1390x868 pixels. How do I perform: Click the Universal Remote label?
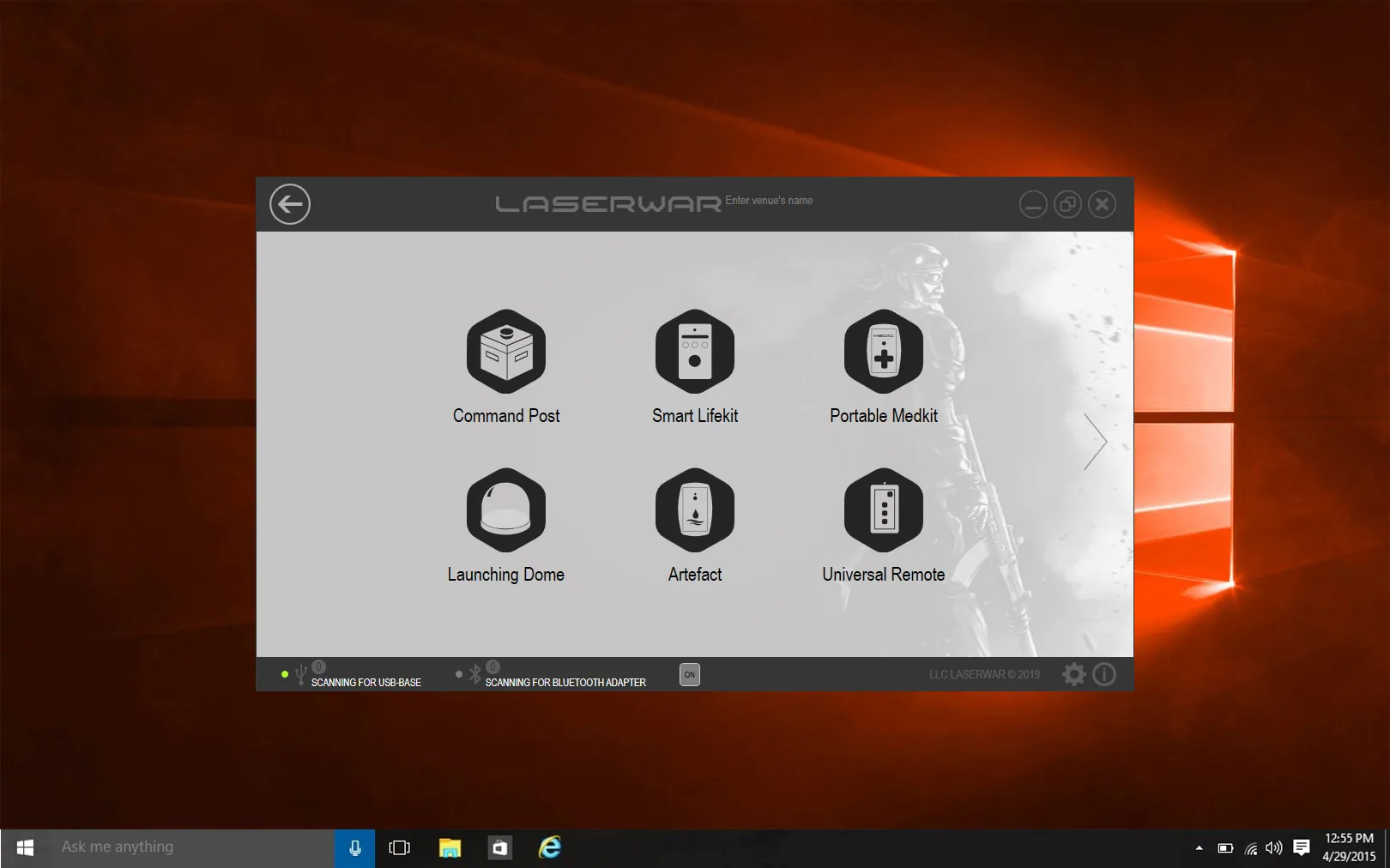[884, 575]
